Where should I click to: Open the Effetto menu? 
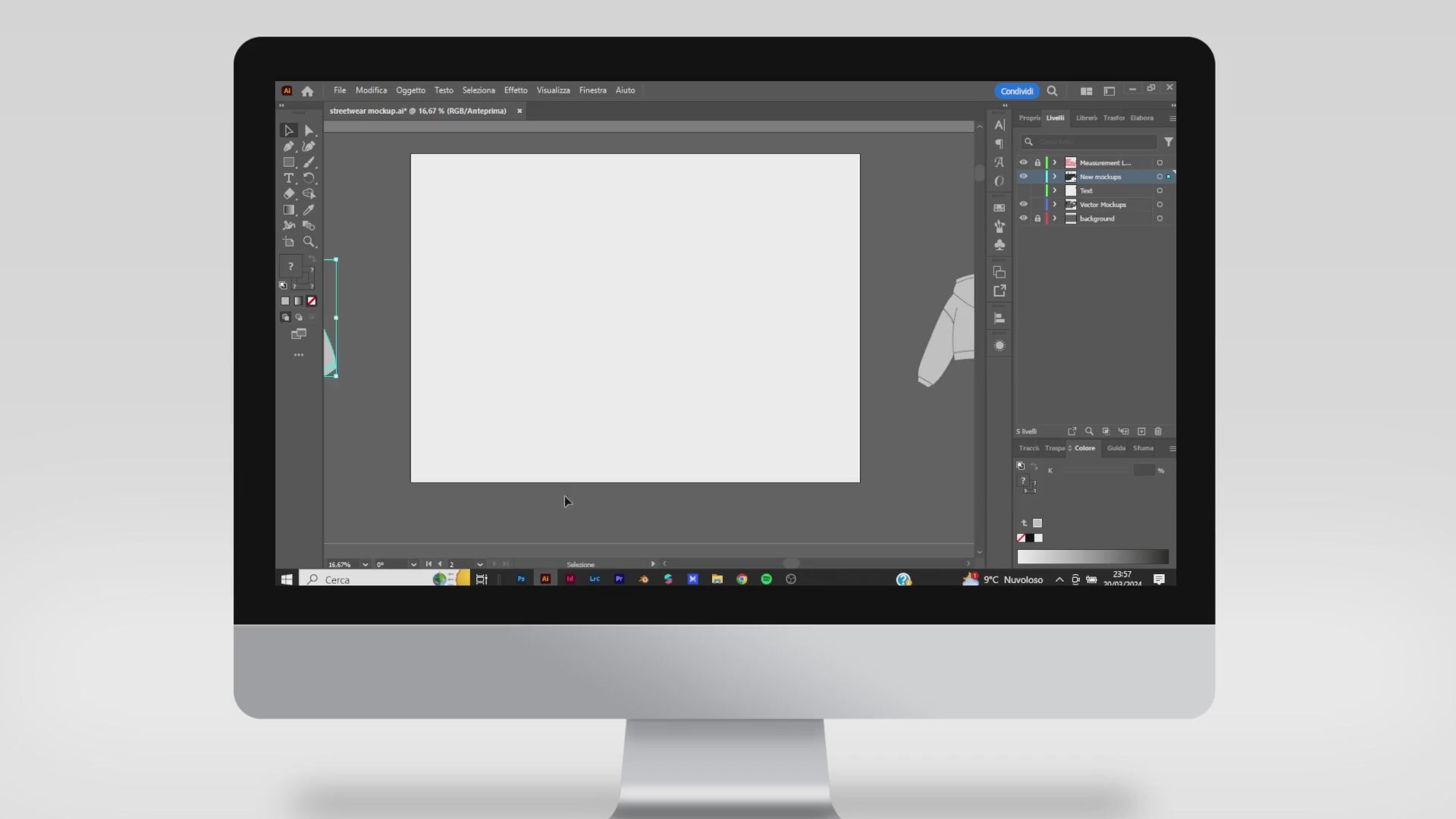pos(516,90)
